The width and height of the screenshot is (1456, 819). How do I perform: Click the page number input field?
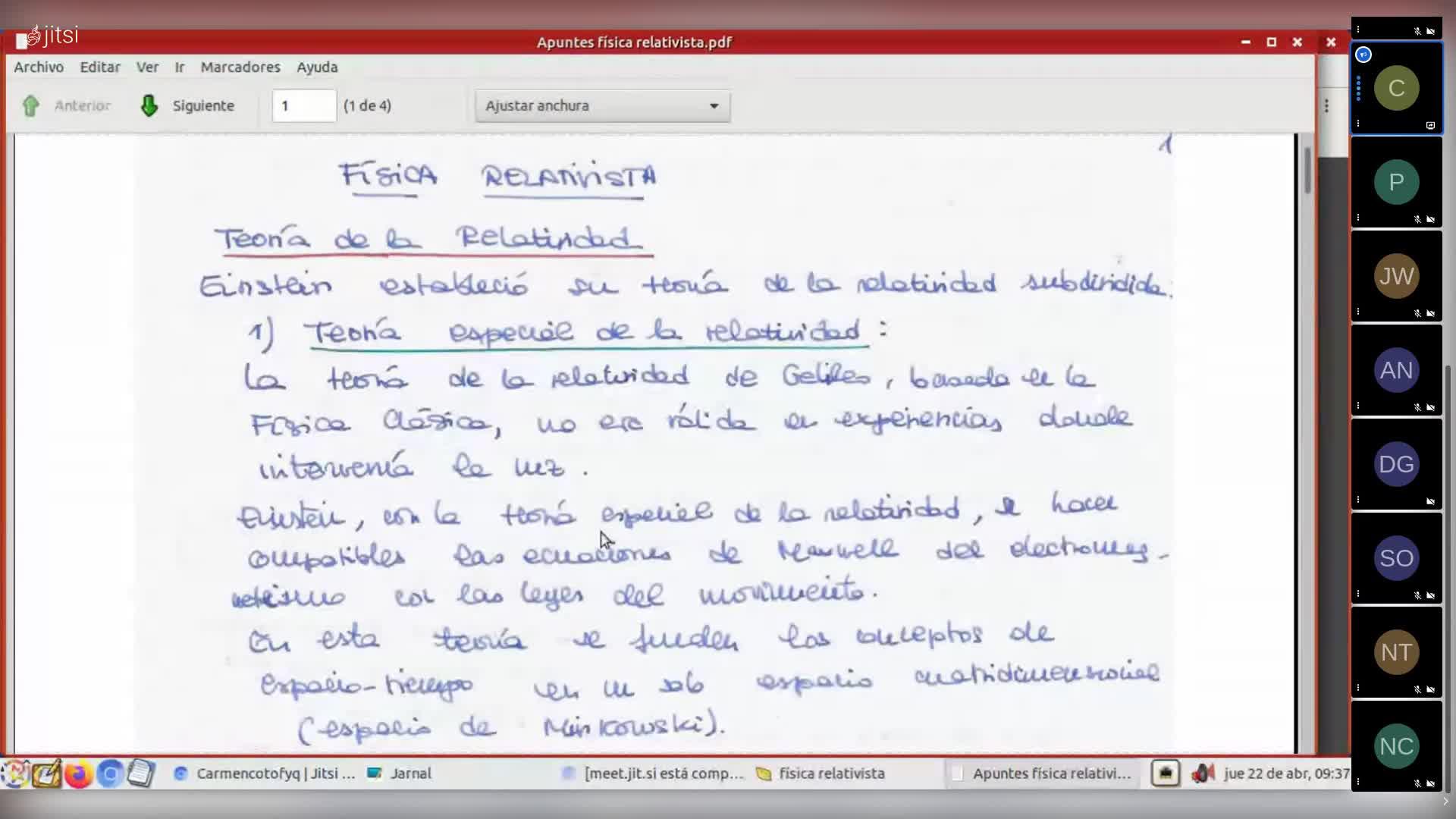[x=303, y=105]
